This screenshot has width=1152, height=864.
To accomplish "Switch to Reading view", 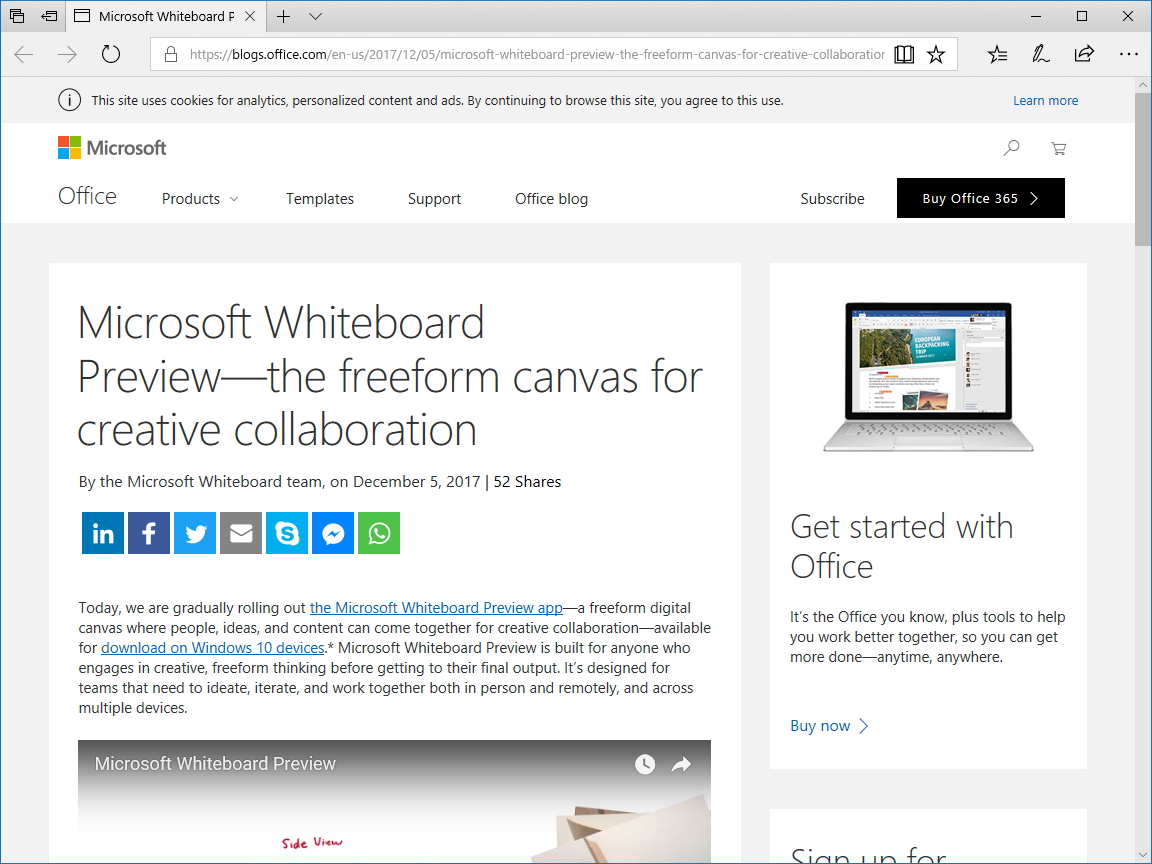I will [x=904, y=54].
